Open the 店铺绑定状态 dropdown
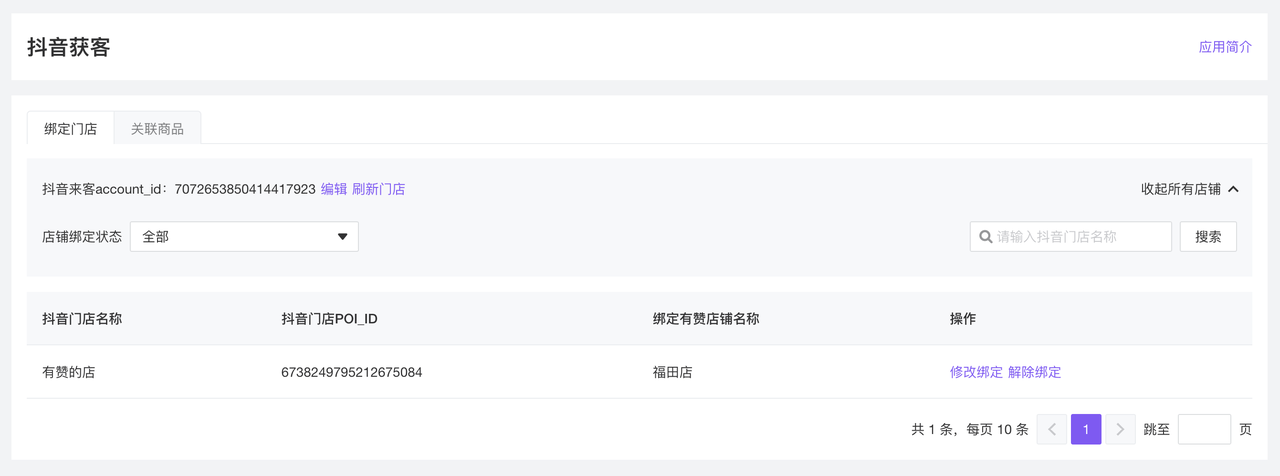The image size is (1280, 476). click(244, 237)
